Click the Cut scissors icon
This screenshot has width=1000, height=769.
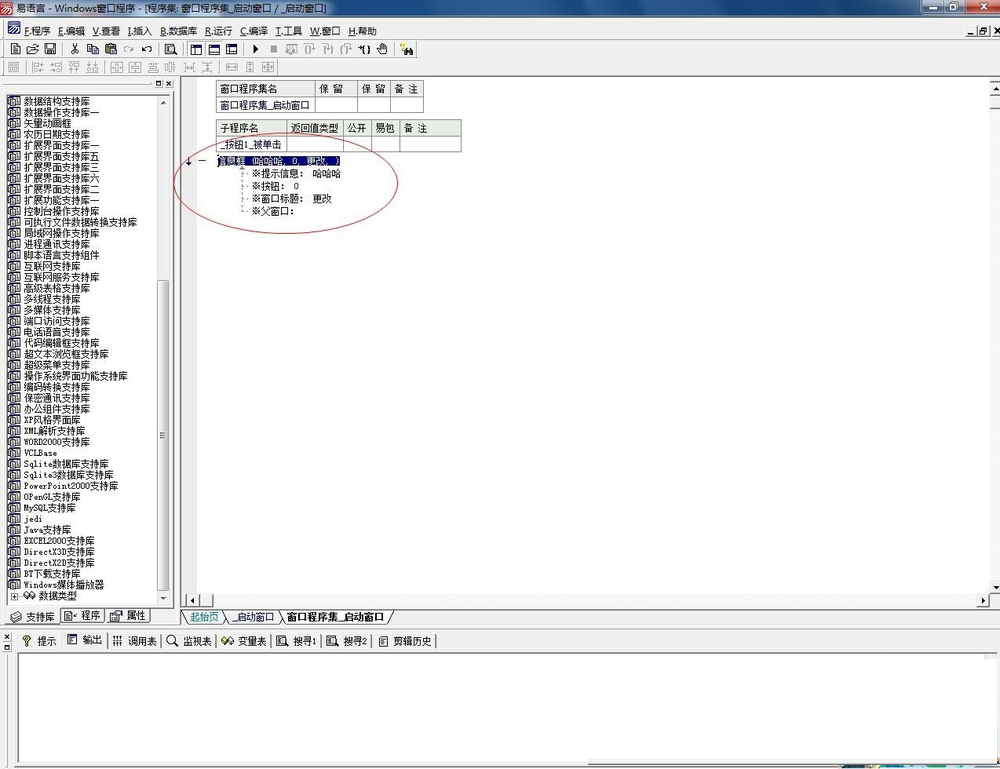75,49
